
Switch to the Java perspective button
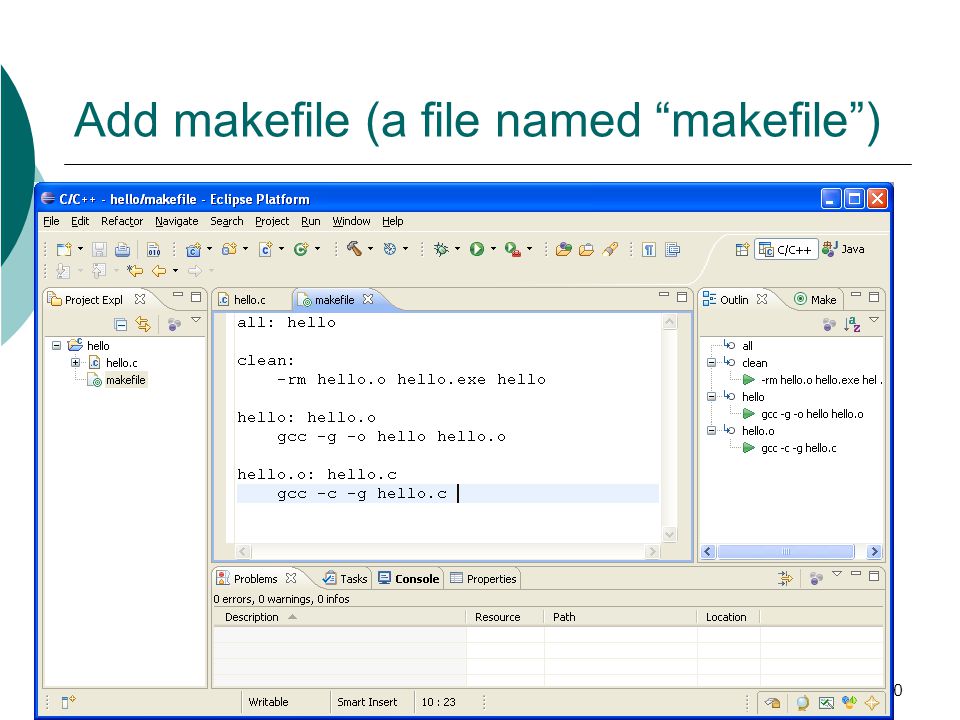[844, 249]
